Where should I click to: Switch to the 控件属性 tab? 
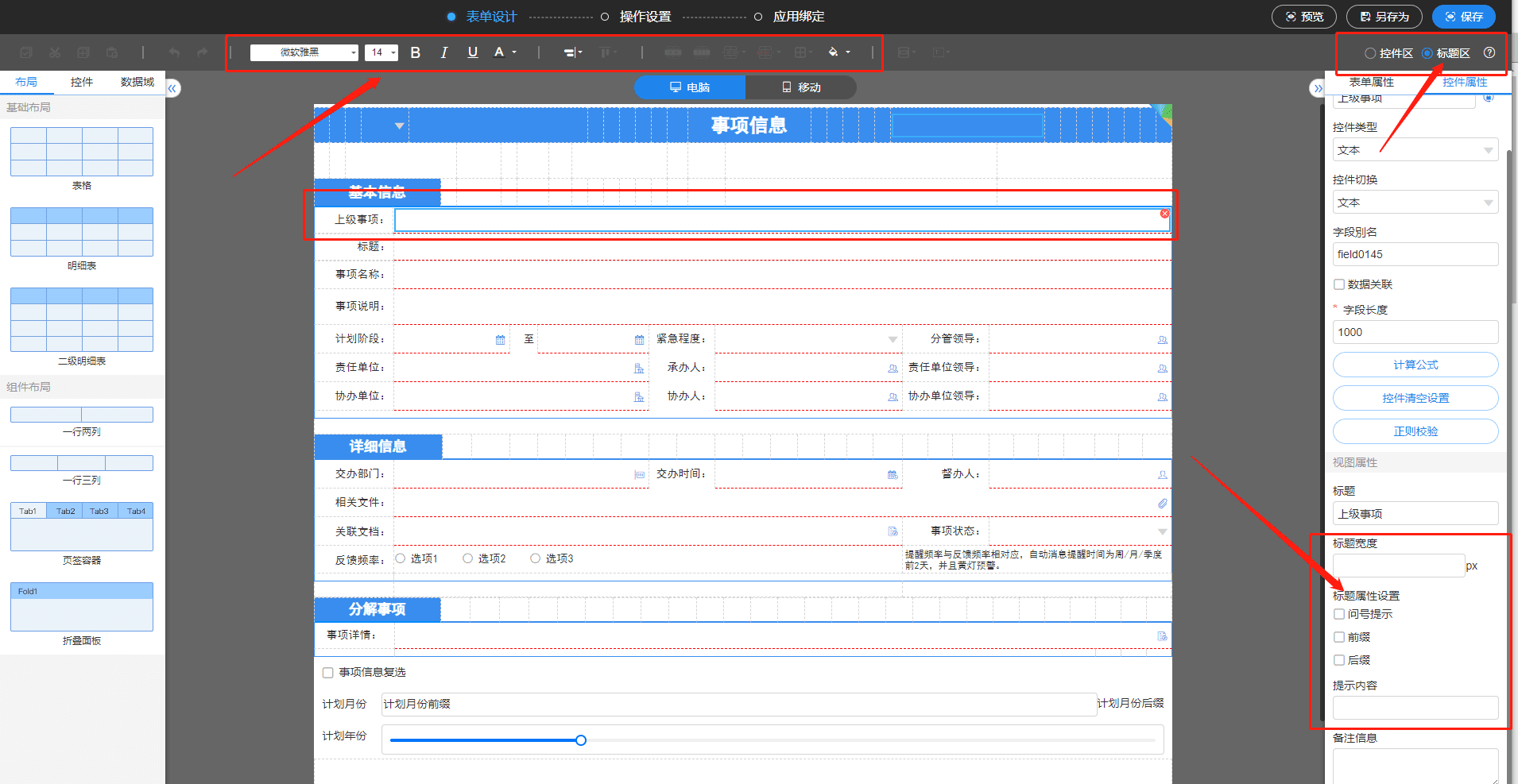1465,82
